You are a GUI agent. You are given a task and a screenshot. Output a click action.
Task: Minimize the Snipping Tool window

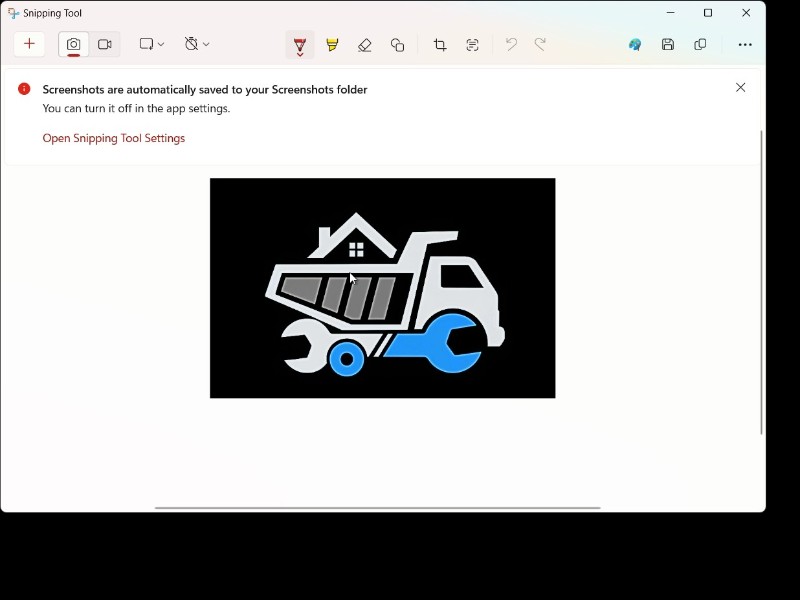670,13
